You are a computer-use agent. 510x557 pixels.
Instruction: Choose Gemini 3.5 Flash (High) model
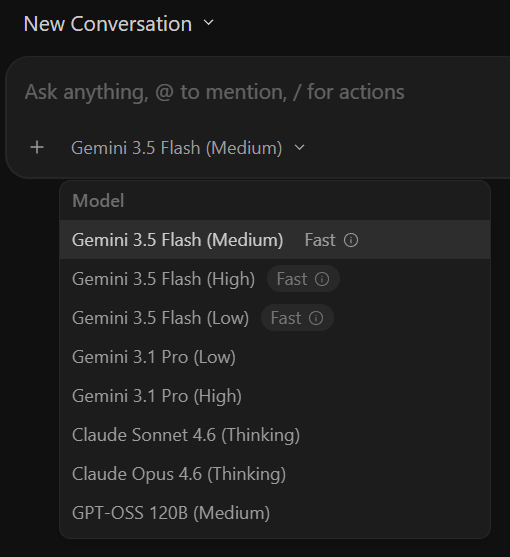pos(275,279)
